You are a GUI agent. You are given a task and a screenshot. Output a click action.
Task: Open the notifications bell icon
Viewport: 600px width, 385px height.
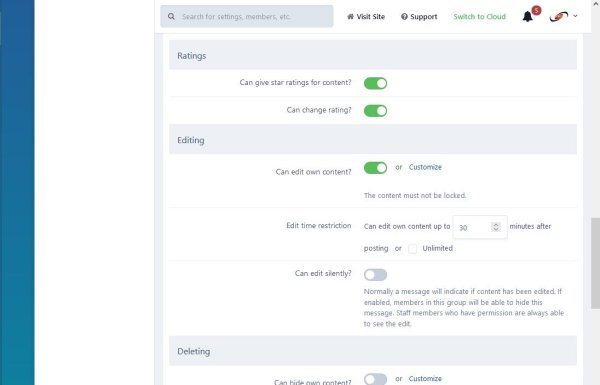pos(527,16)
